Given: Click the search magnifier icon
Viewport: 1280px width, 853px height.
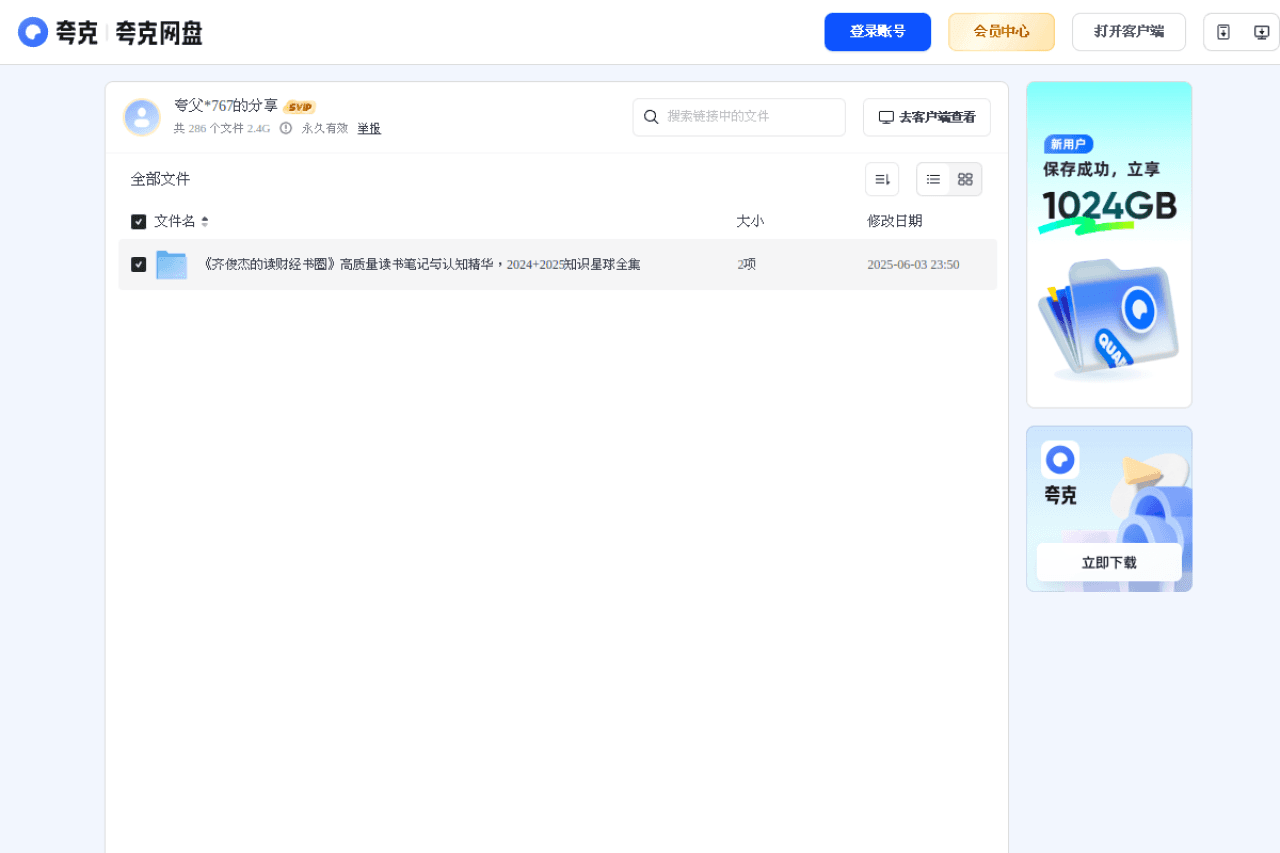Looking at the screenshot, I should [651, 117].
